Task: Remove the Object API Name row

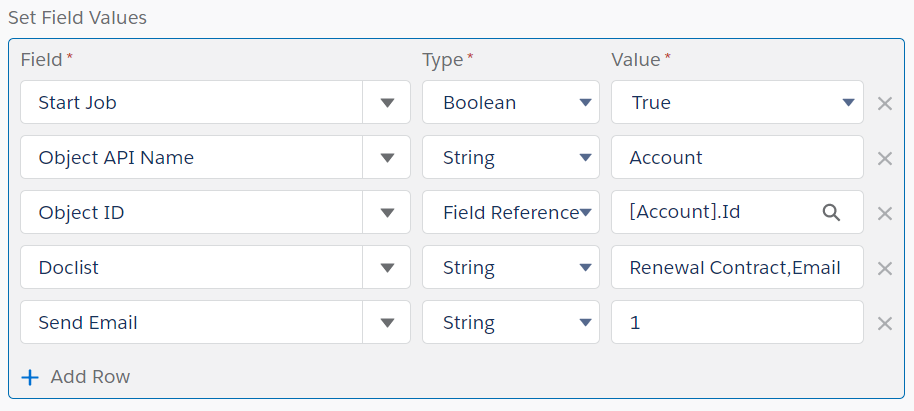Action: coord(885,158)
